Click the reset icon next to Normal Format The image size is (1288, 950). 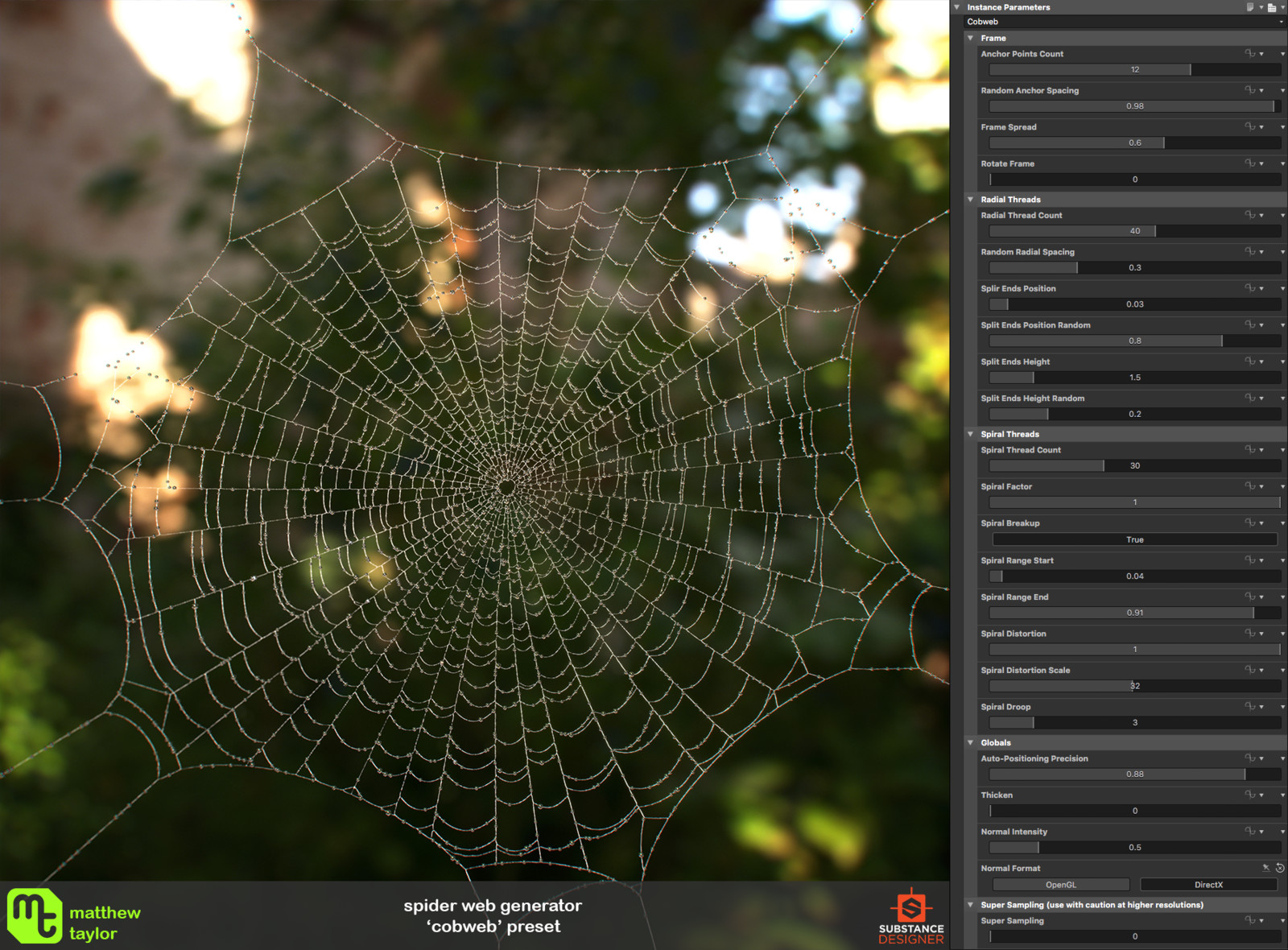pos(1280,868)
